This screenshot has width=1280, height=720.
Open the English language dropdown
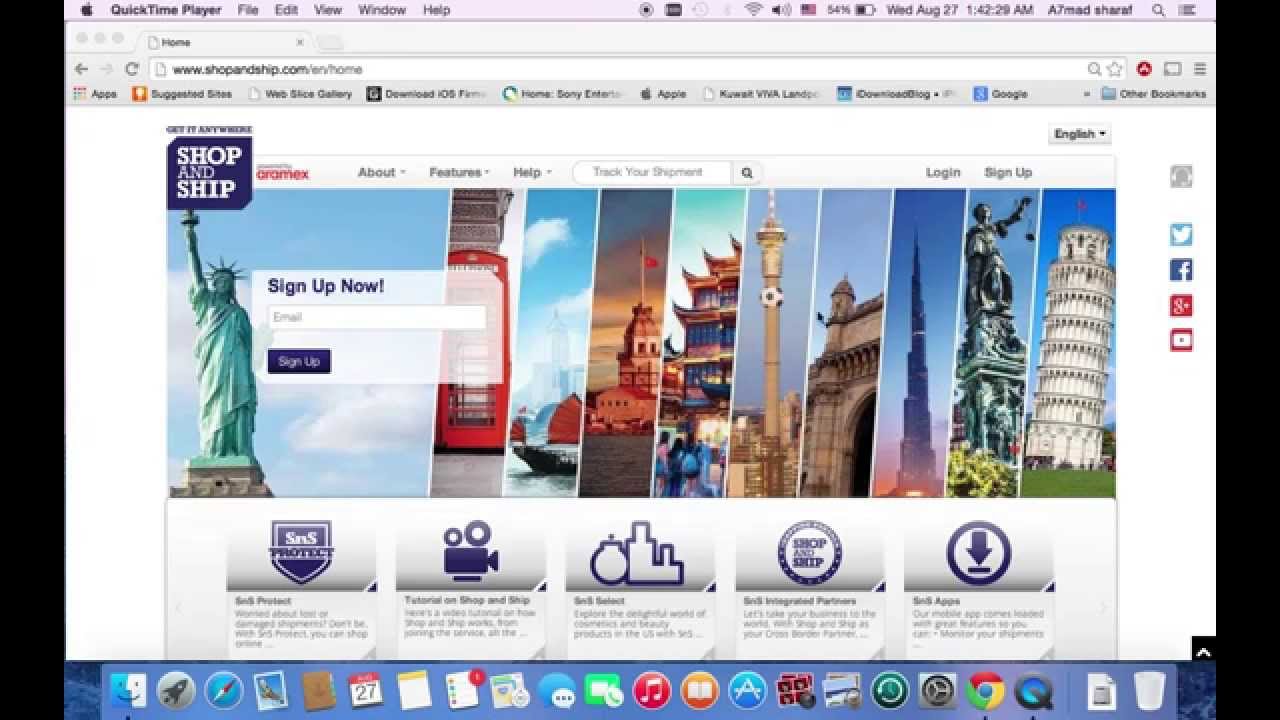1080,134
